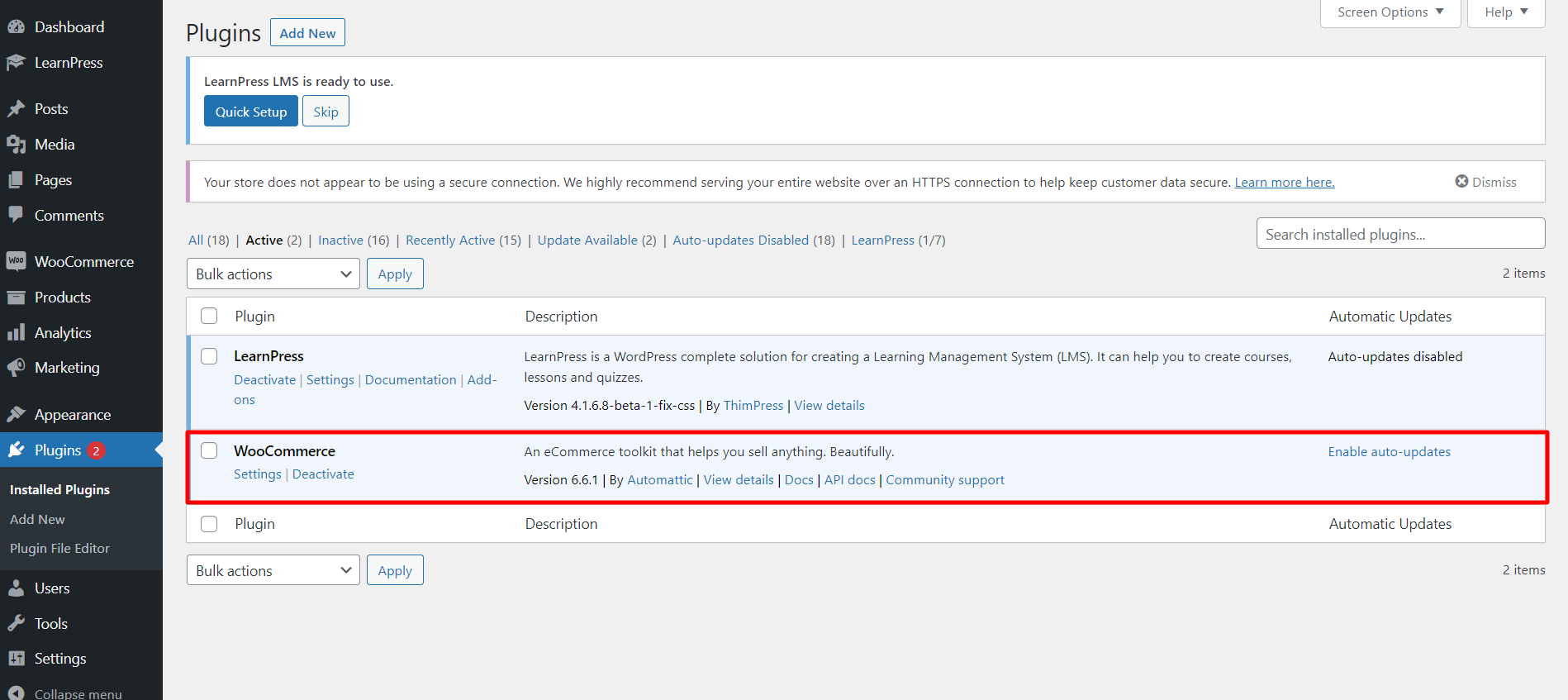1568x700 pixels.
Task: Open Plugin File Editor submenu item
Action: click(x=59, y=548)
